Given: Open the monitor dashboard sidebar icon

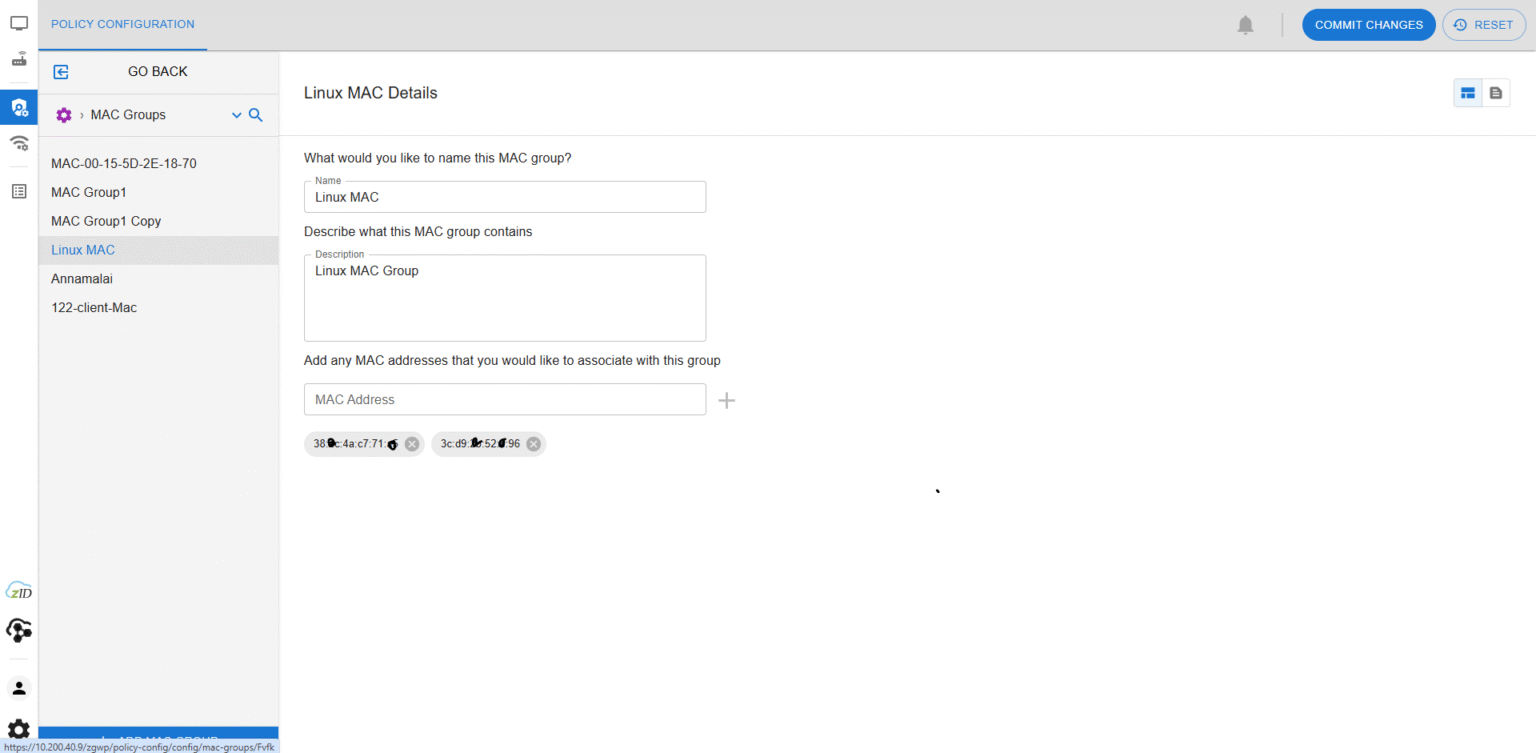Looking at the screenshot, I should click(x=19, y=23).
